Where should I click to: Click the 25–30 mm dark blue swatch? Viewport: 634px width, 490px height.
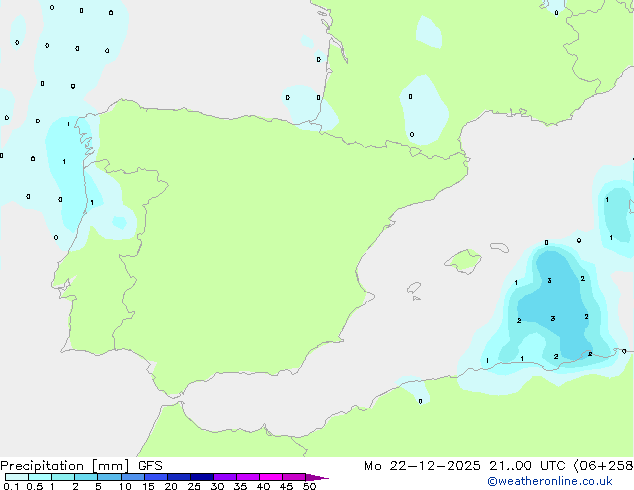(202, 477)
